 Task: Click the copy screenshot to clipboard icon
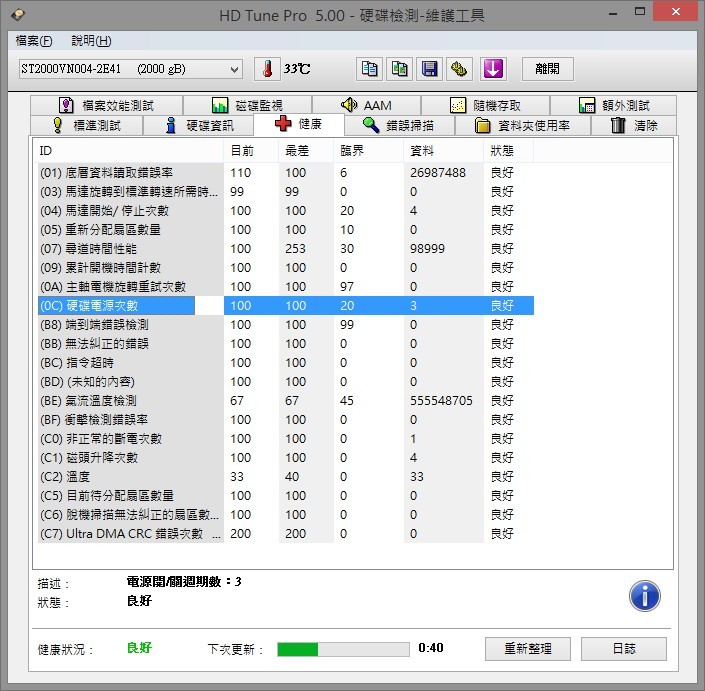click(400, 69)
